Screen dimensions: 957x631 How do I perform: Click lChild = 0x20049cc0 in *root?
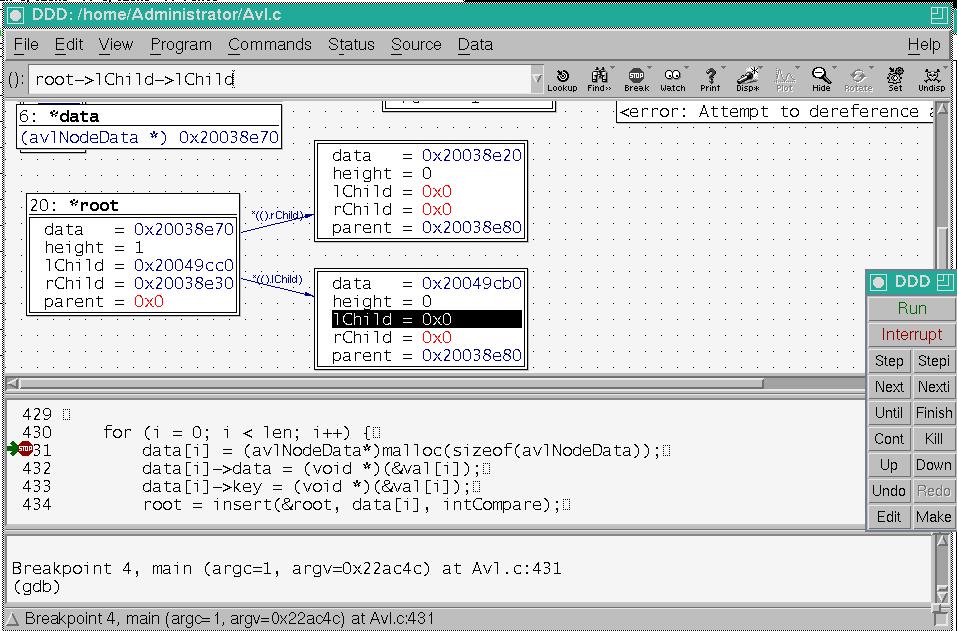pos(139,265)
